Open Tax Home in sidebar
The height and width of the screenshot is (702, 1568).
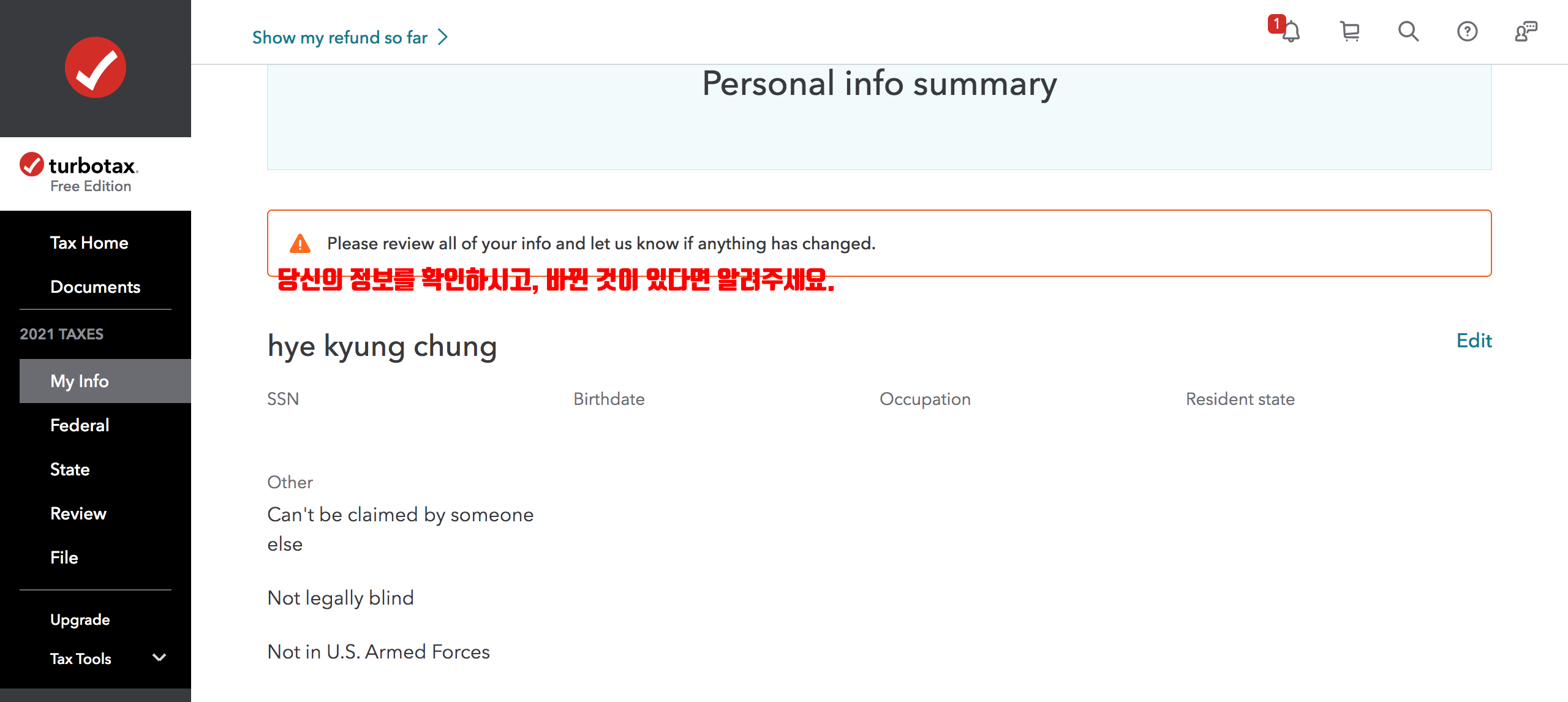pyautogui.click(x=89, y=243)
